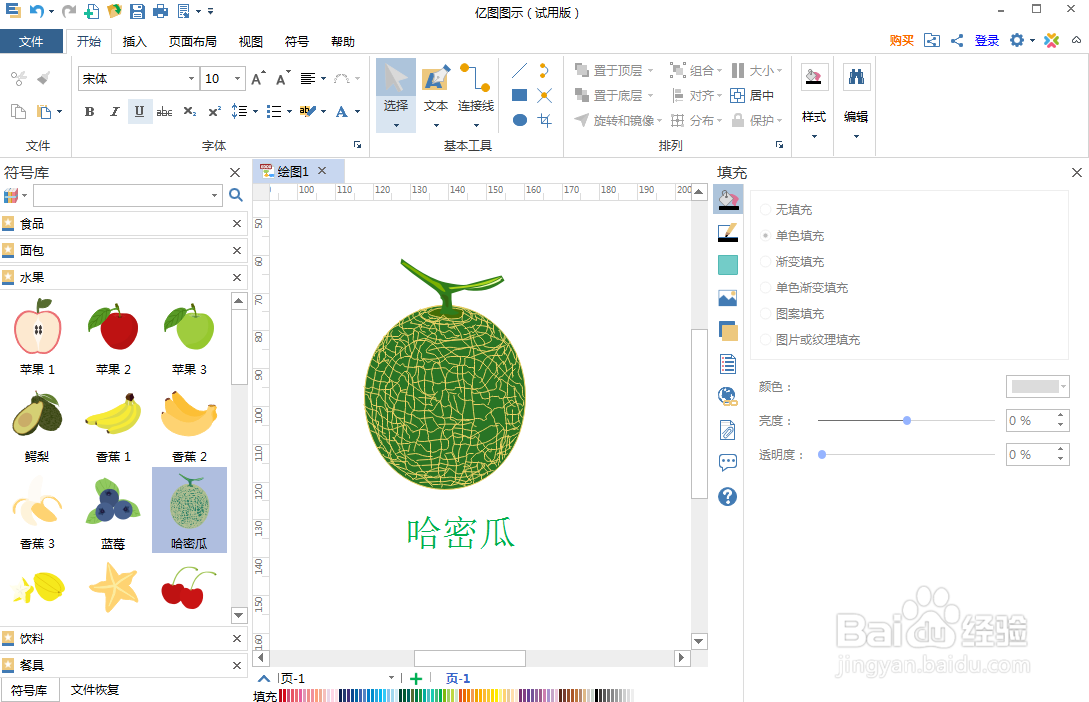Toggle Bold formatting
This screenshot has height=702, width=1089.
tap(90, 111)
